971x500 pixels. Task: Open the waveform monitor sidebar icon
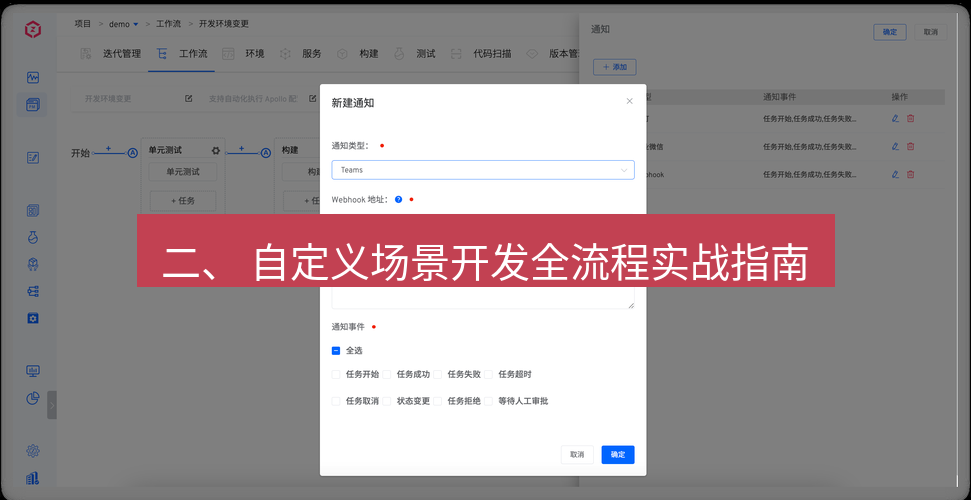33,77
